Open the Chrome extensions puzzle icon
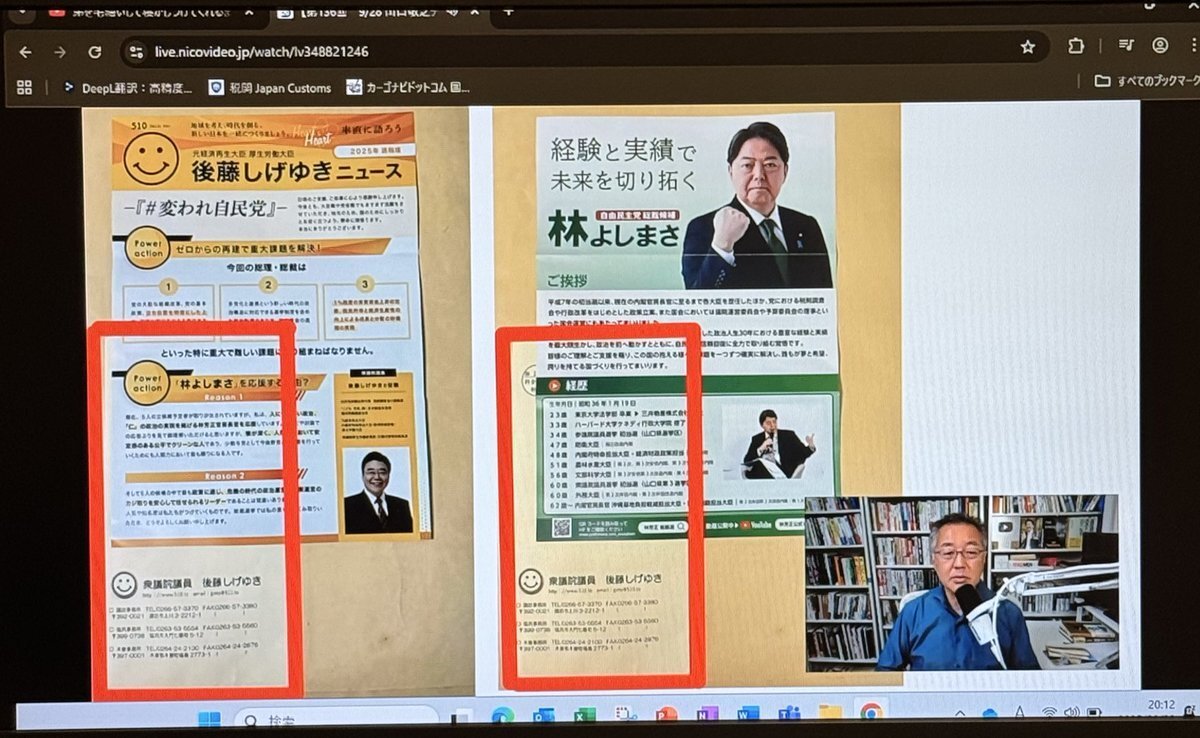This screenshot has height=738, width=1200. tap(1076, 46)
